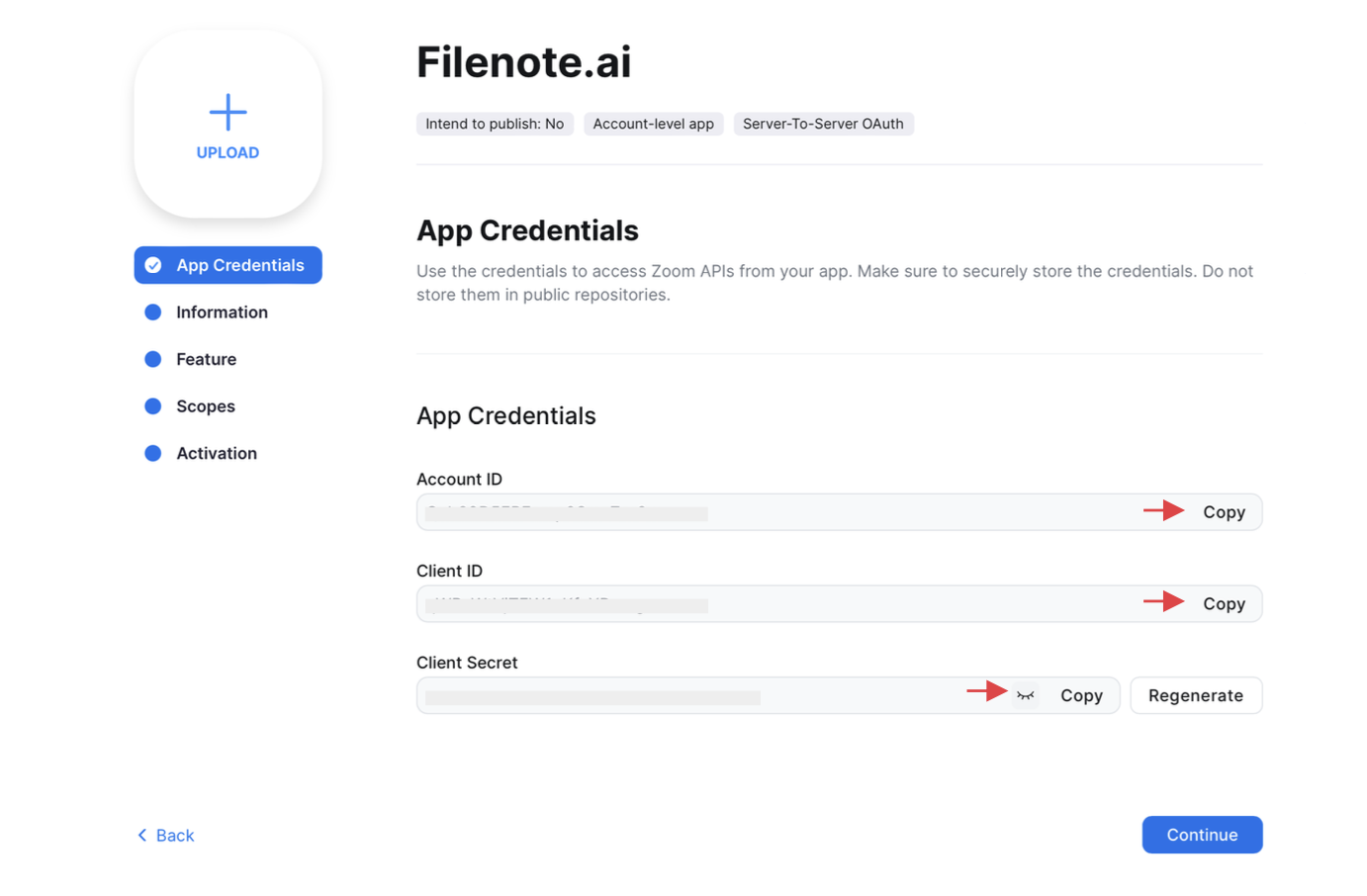Click the Feature step dot
This screenshot has width=1367, height=896.
pyautogui.click(x=153, y=359)
